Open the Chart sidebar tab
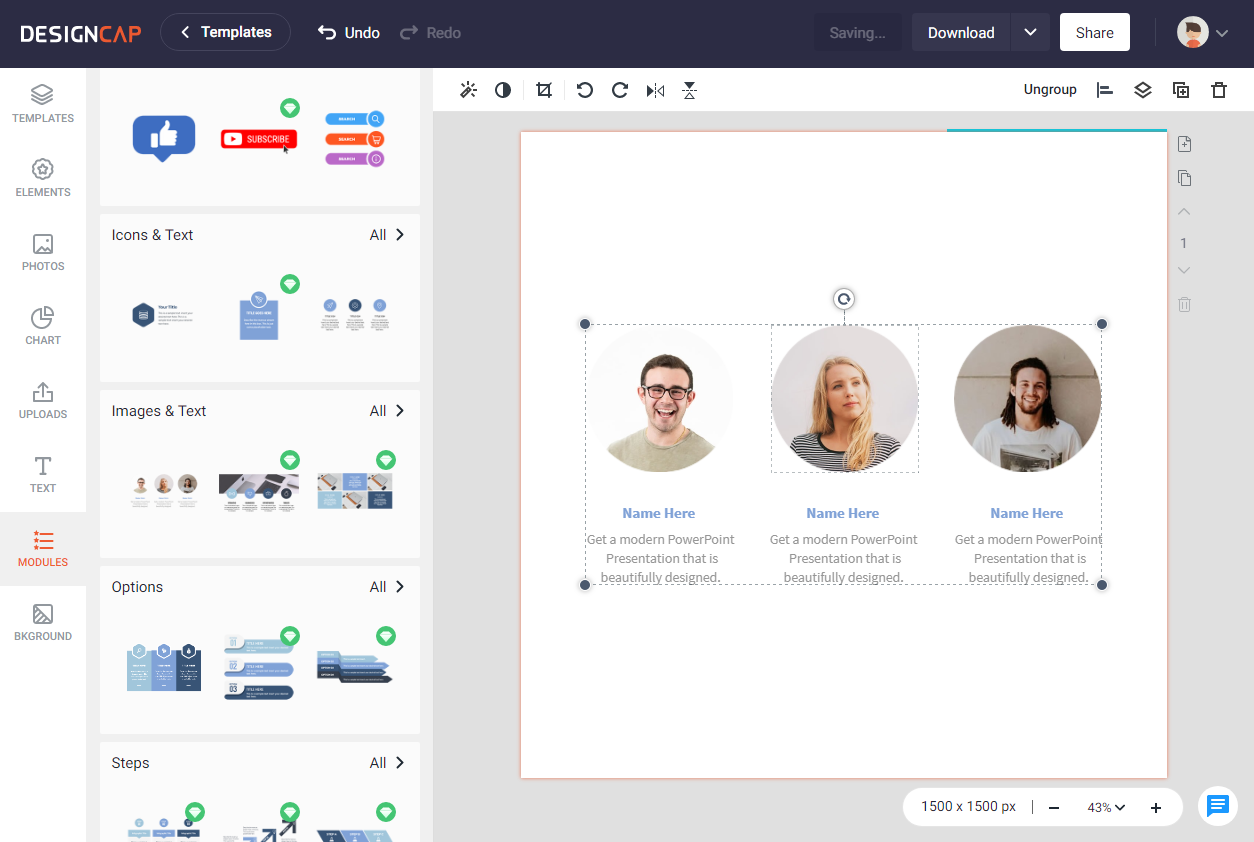This screenshot has height=842, width=1254. pos(43,326)
